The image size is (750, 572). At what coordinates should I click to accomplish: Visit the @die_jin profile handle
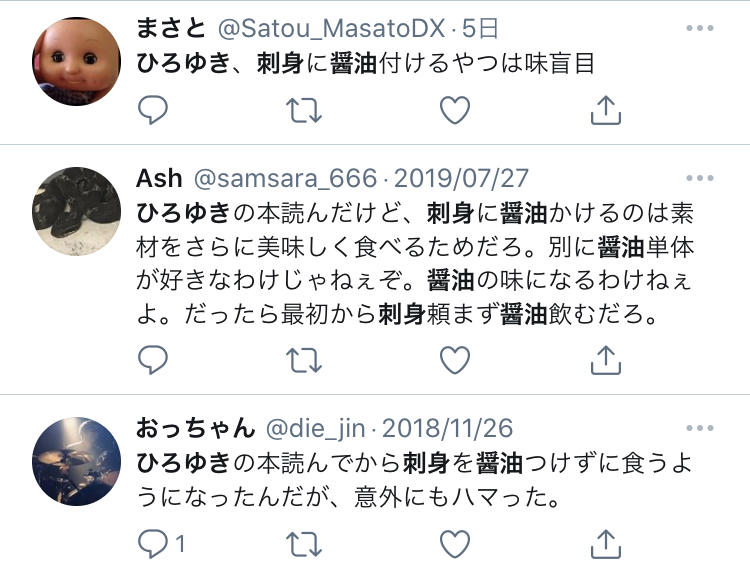(315, 429)
